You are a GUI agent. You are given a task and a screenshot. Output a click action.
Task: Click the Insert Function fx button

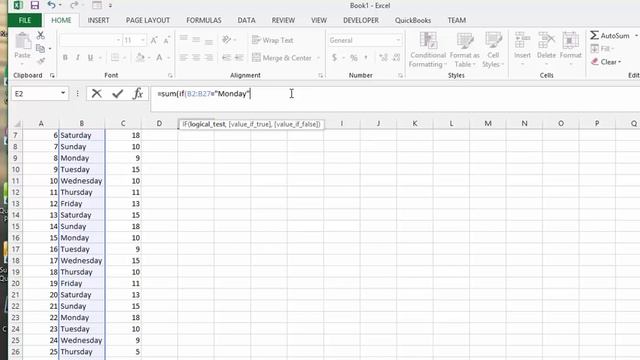click(138, 93)
